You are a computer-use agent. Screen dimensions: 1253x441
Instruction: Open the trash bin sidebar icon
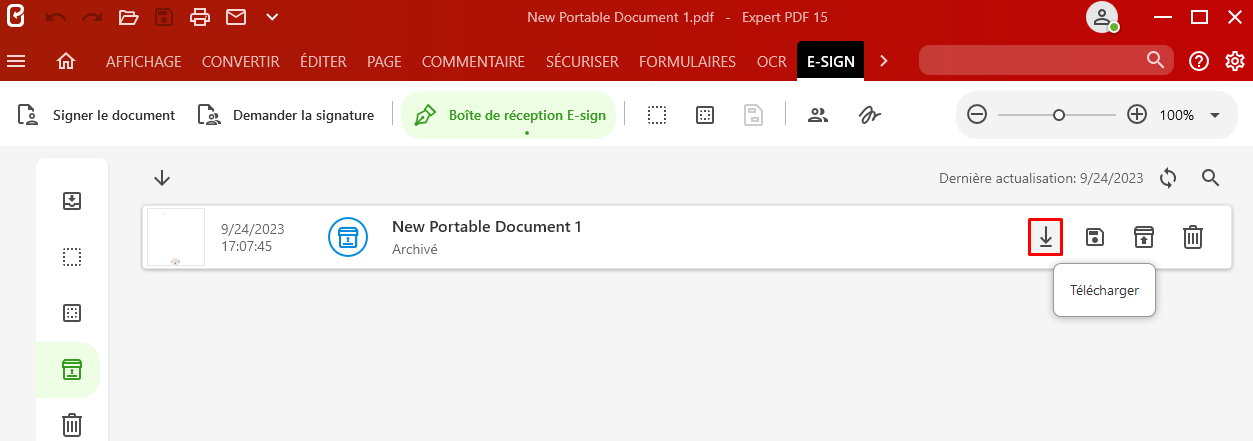pyautogui.click(x=72, y=425)
